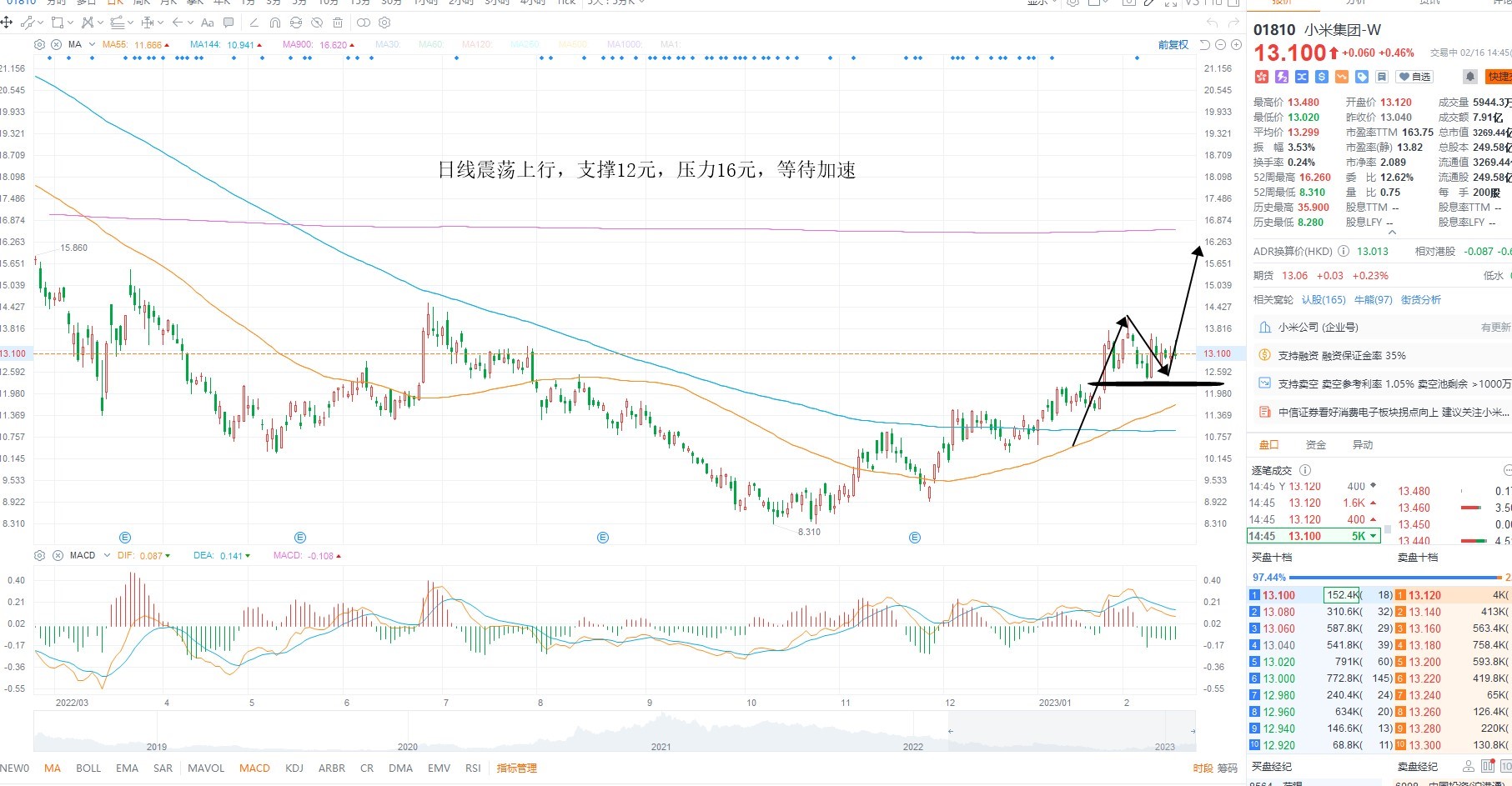
Task: Open MACD indicator settings gear
Action: tap(39, 555)
